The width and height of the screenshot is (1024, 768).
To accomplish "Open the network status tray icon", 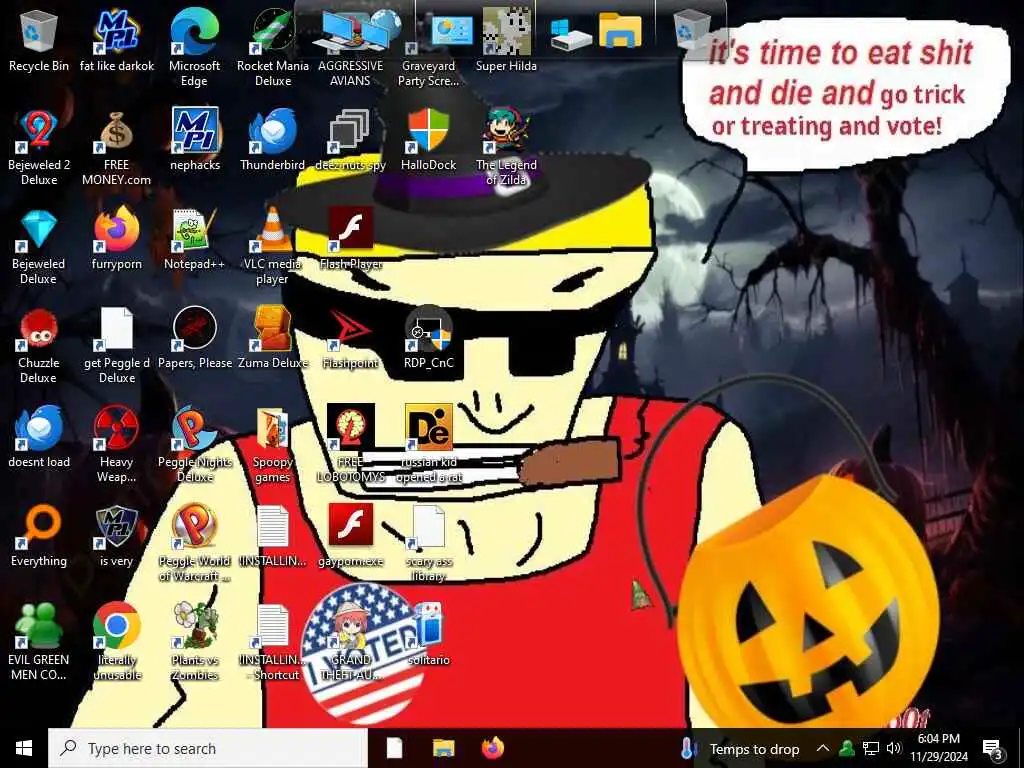I will [871, 748].
